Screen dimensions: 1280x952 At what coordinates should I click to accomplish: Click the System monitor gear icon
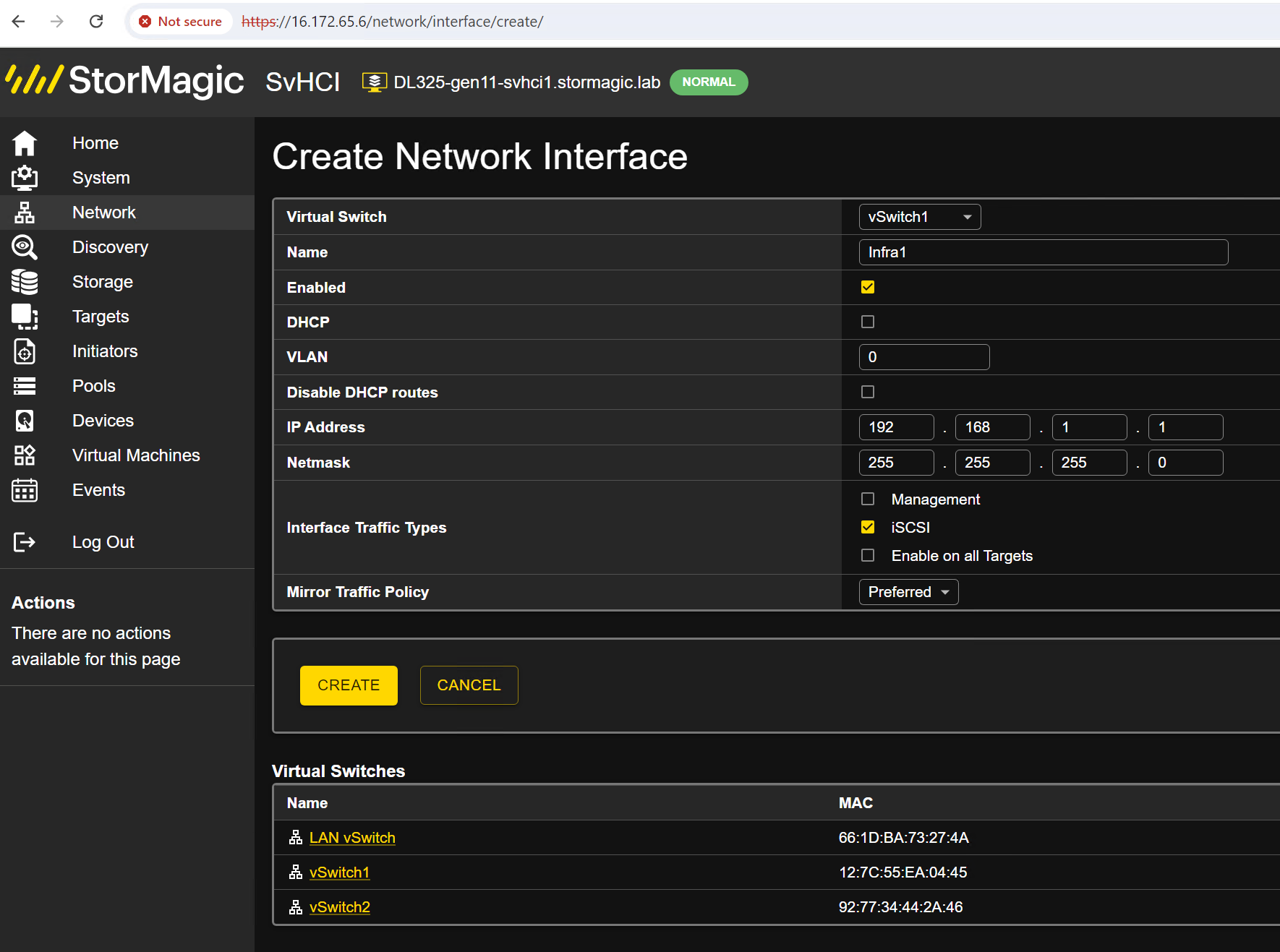tap(25, 178)
